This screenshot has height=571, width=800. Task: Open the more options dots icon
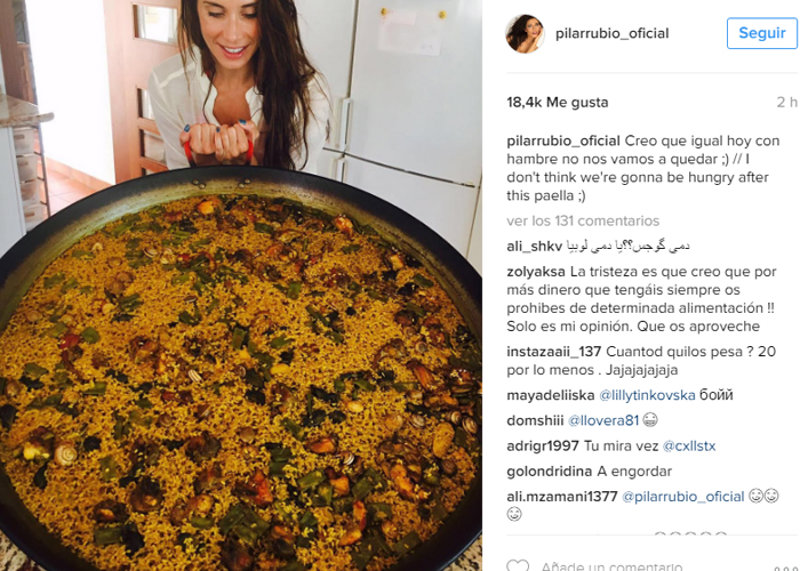pyautogui.click(x=785, y=567)
